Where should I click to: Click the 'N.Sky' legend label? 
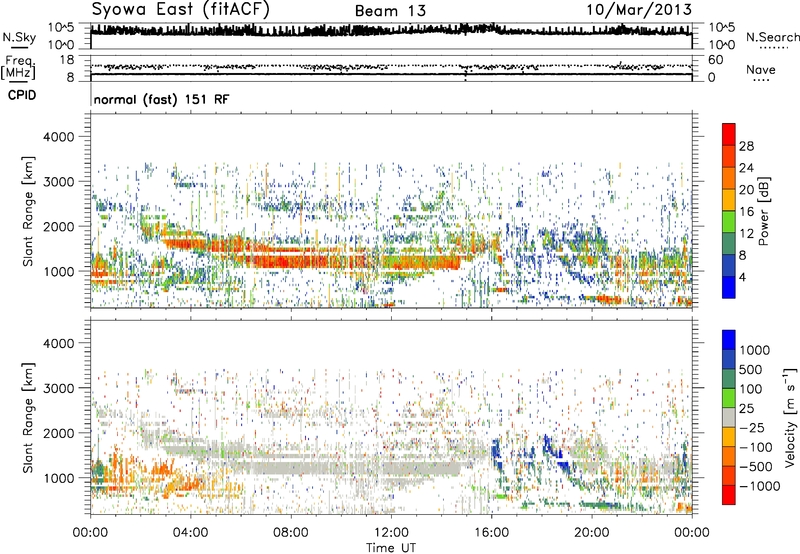click(x=19, y=37)
